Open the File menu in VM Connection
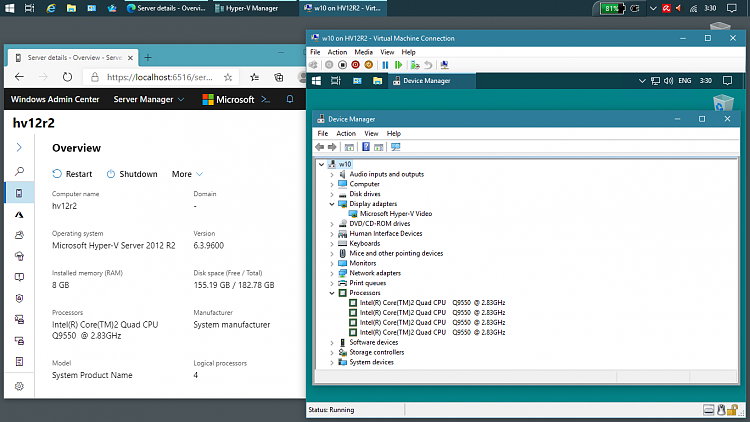Image resolution: width=750 pixels, height=422 pixels. [315, 52]
